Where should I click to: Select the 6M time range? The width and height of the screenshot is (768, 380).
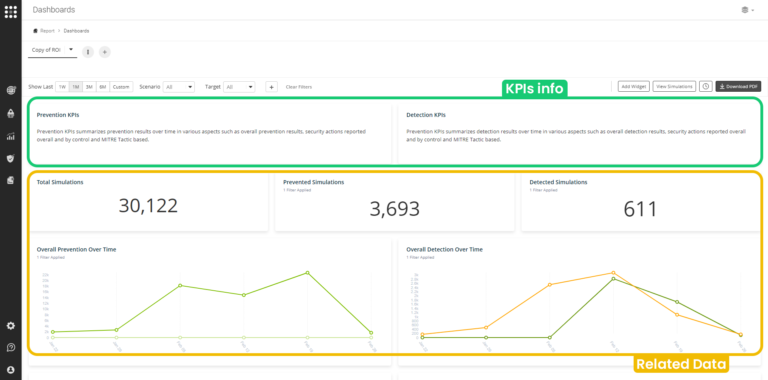pos(103,87)
